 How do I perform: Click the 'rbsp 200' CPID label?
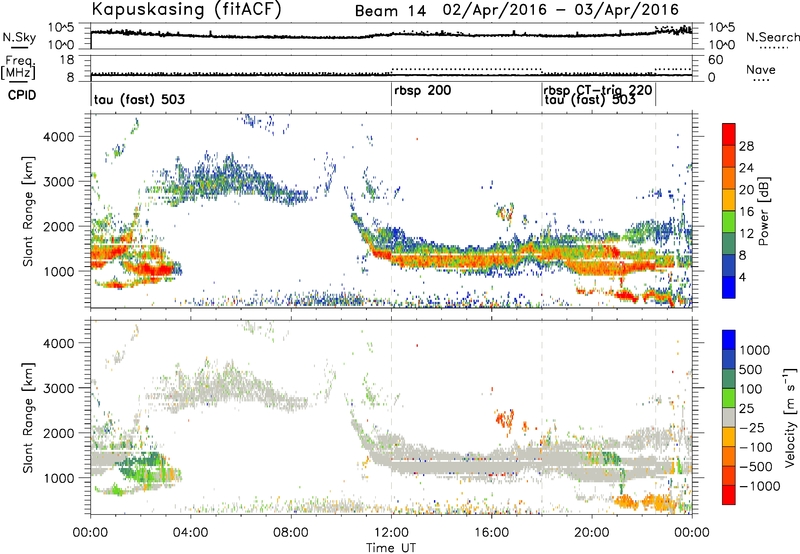tap(422, 91)
